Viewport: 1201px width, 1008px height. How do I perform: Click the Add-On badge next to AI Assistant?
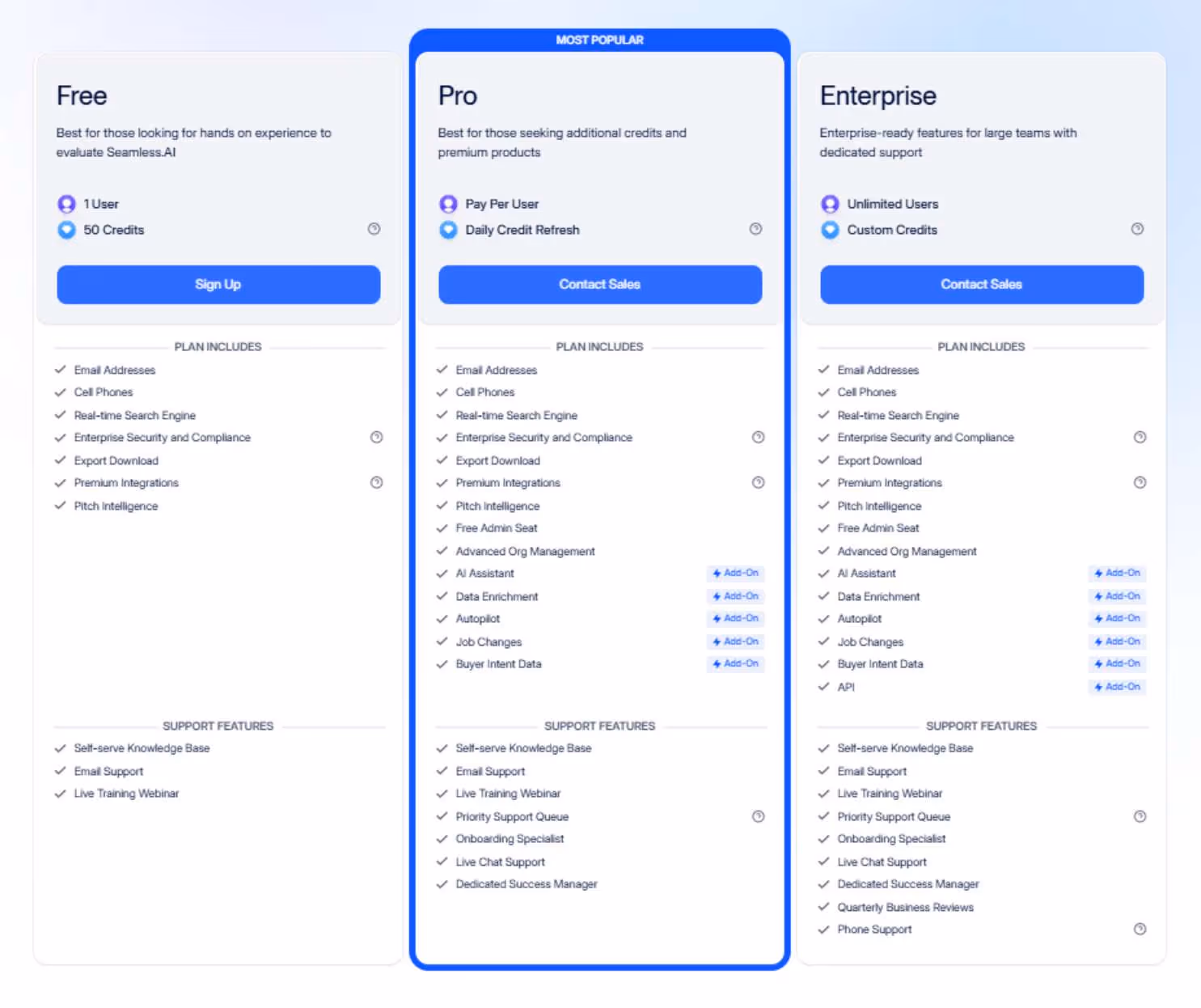734,573
